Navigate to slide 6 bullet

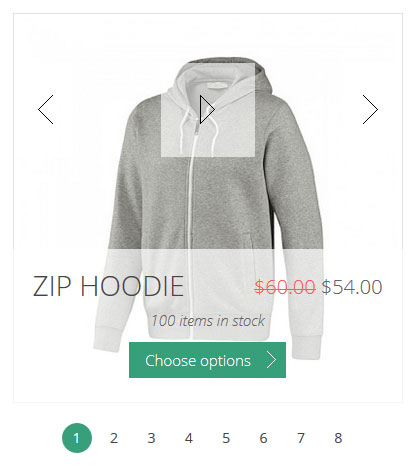coord(263,438)
